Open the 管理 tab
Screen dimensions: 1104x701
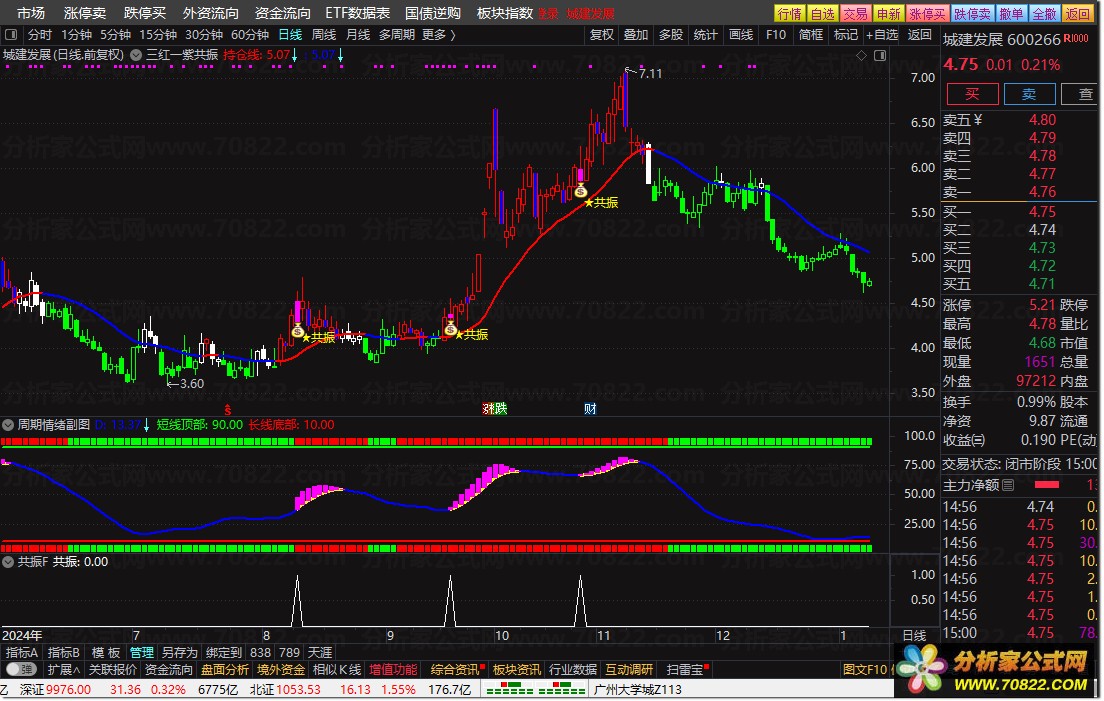point(142,652)
